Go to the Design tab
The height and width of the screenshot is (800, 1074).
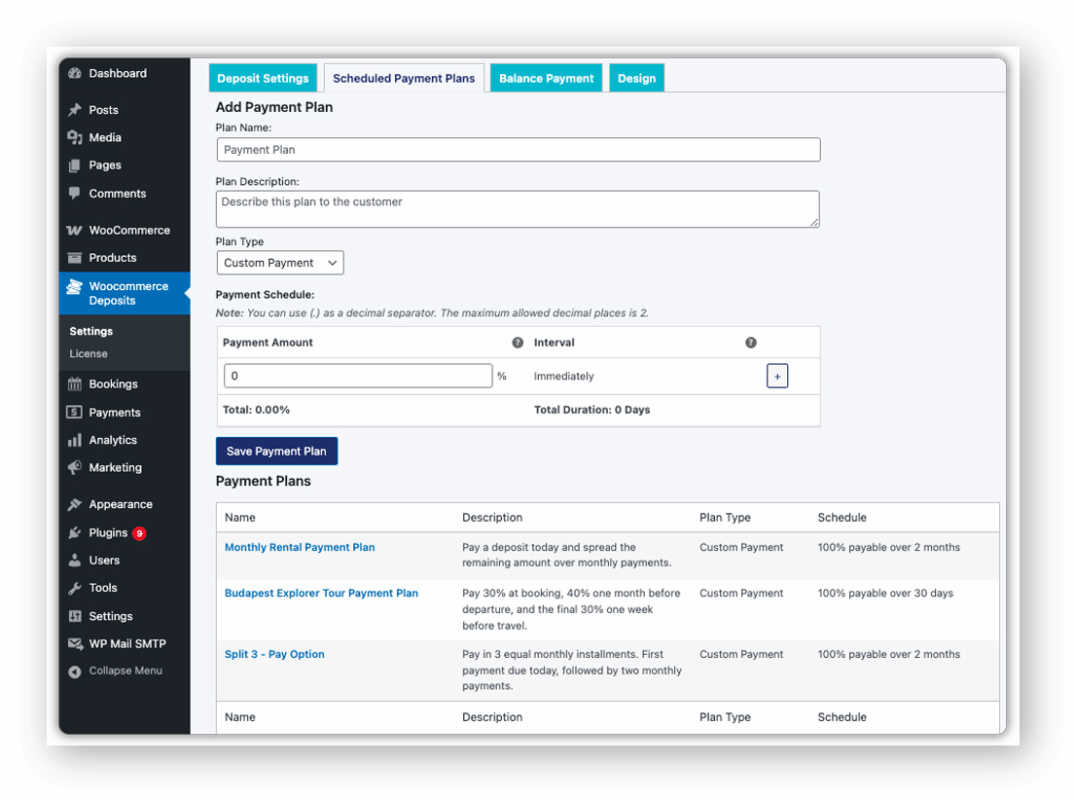636,78
